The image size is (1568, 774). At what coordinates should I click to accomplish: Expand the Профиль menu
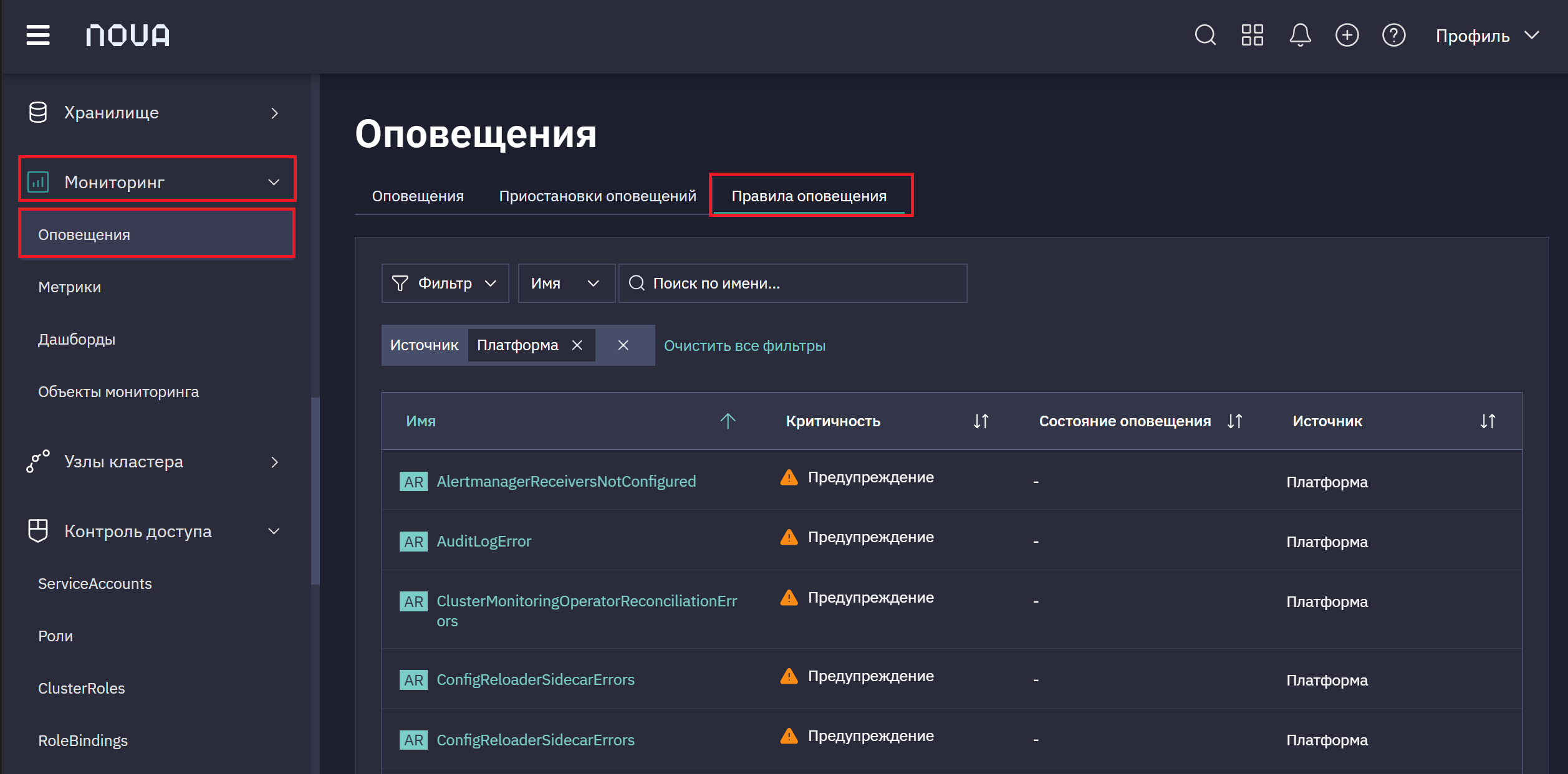point(1487,36)
